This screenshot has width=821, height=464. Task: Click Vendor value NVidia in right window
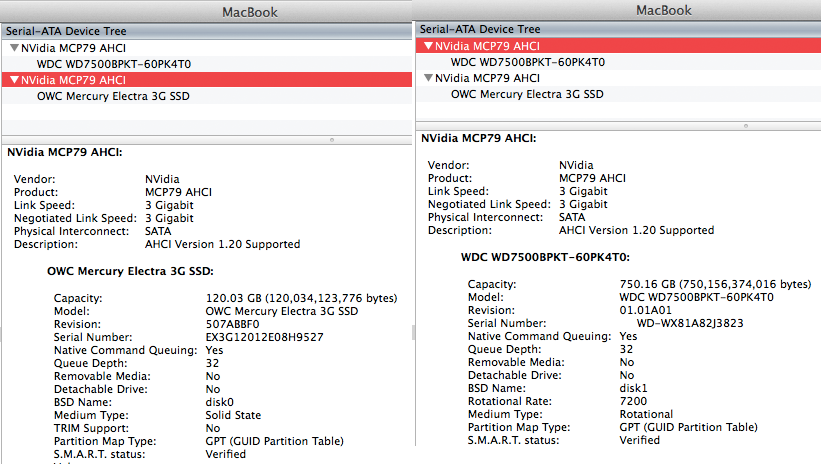[x=576, y=165]
